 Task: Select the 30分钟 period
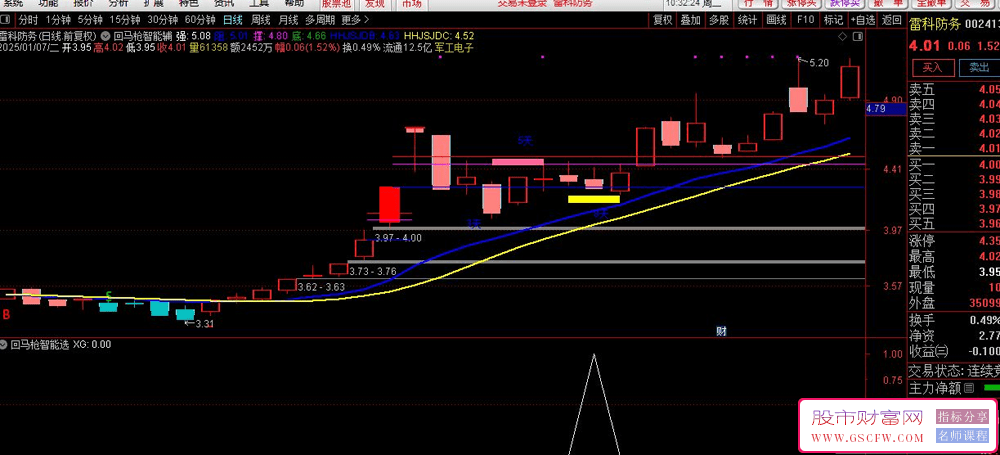pyautogui.click(x=162, y=20)
